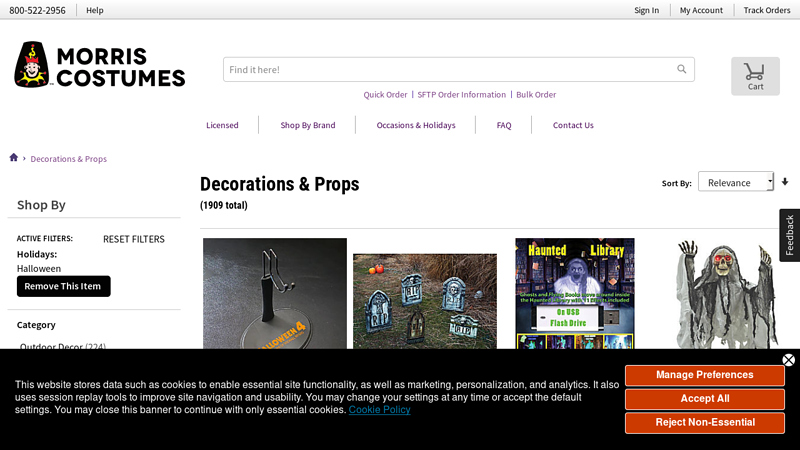Click the home breadcrumb icon
This screenshot has height=450, width=800.
(14, 158)
